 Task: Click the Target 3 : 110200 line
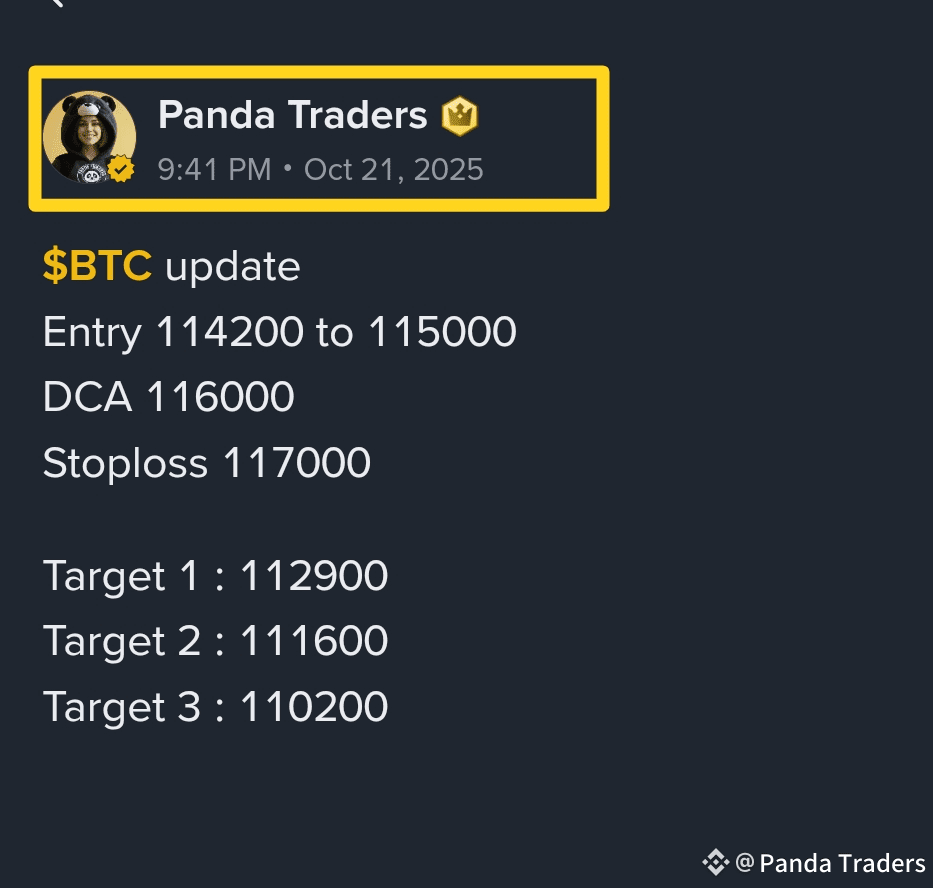[215, 707]
